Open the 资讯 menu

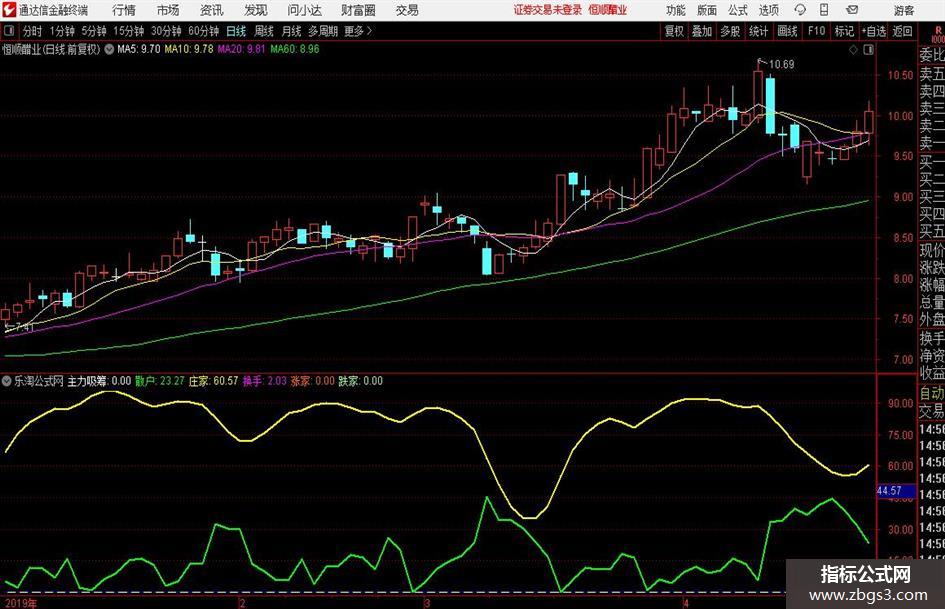(212, 10)
